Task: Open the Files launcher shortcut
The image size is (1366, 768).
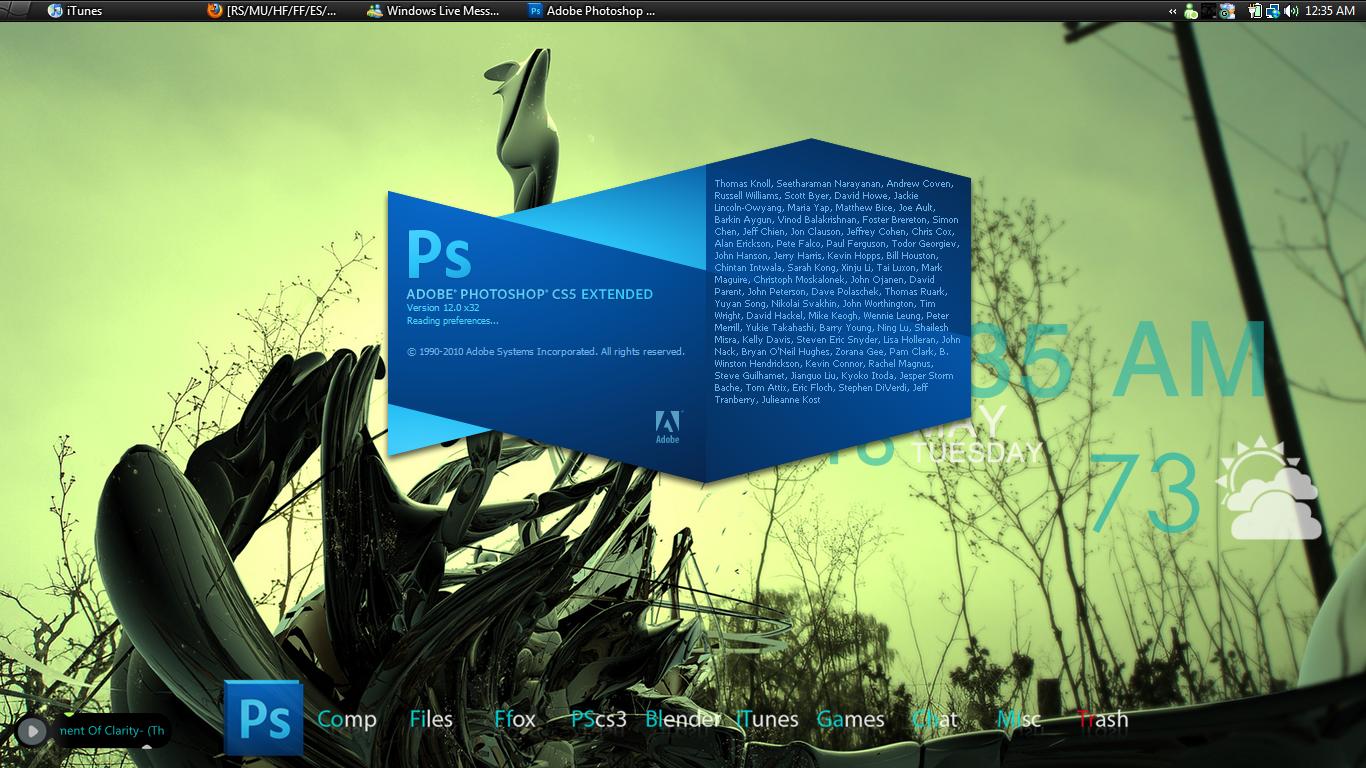Action: tap(431, 719)
